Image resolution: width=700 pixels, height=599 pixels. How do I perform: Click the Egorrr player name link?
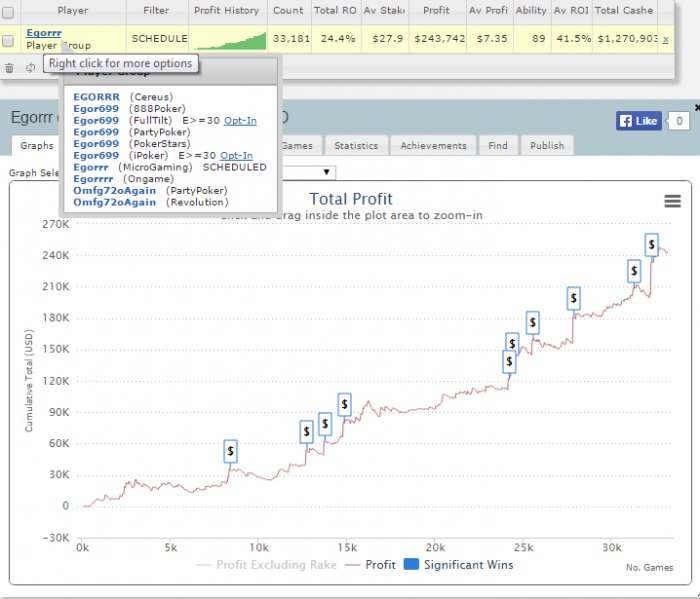tap(43, 32)
